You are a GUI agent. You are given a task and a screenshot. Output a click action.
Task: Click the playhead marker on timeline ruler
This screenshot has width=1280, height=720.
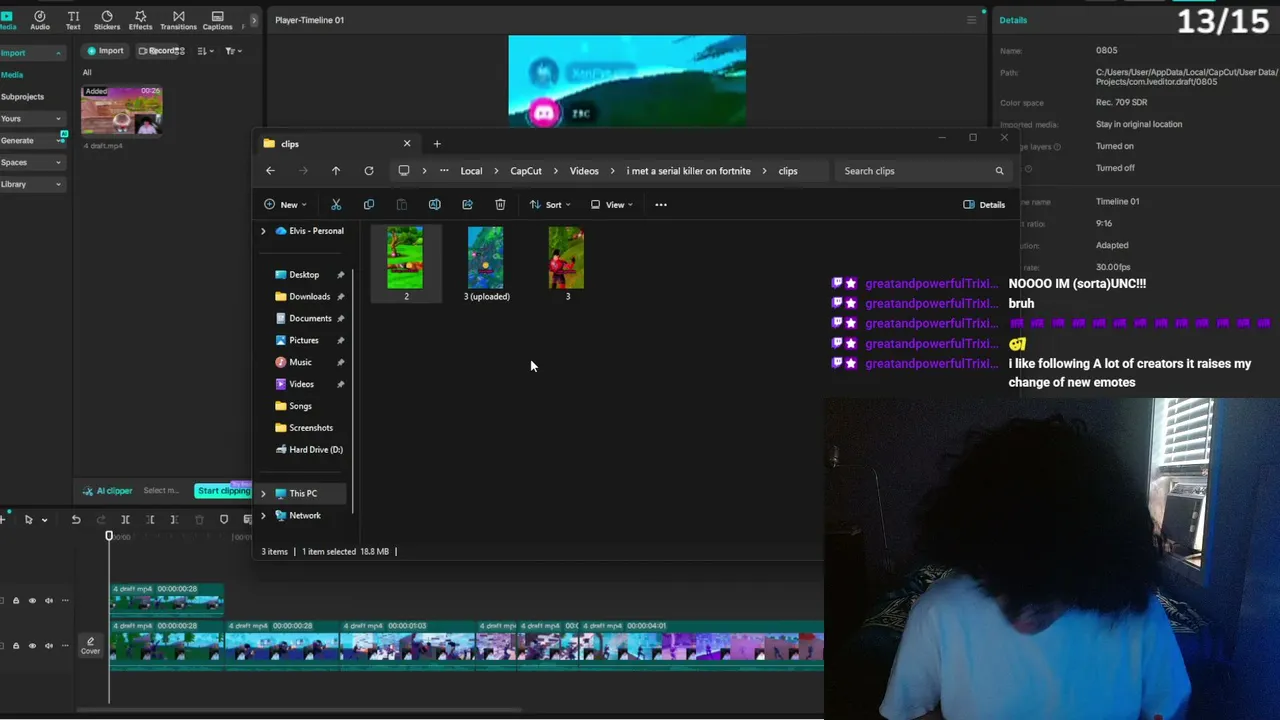coord(109,536)
